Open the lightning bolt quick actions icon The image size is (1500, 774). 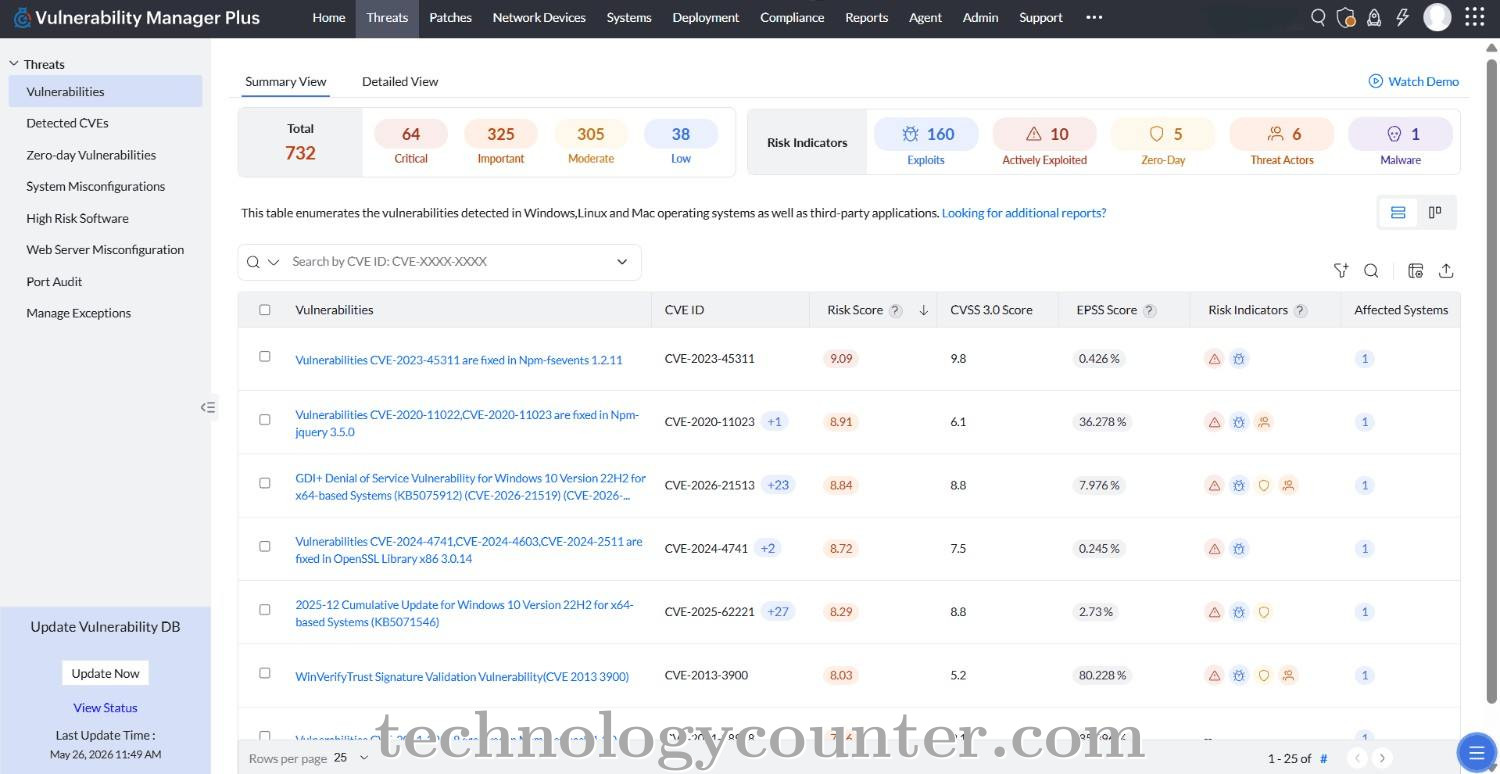point(1402,17)
